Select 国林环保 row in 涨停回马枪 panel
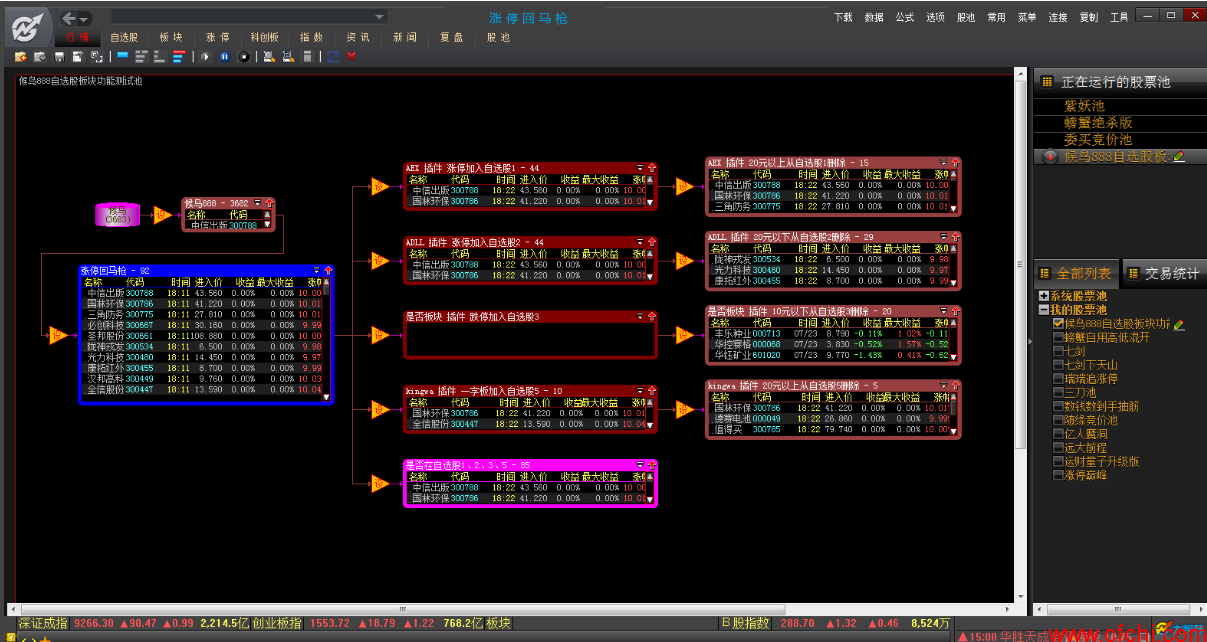 click(203, 303)
